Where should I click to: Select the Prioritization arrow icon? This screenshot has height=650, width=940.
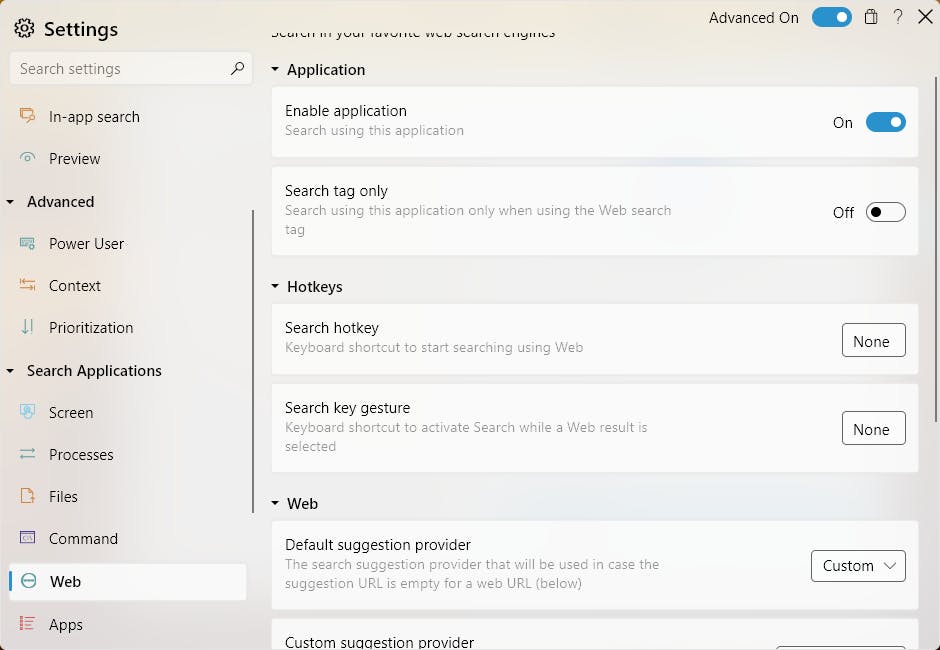point(28,328)
